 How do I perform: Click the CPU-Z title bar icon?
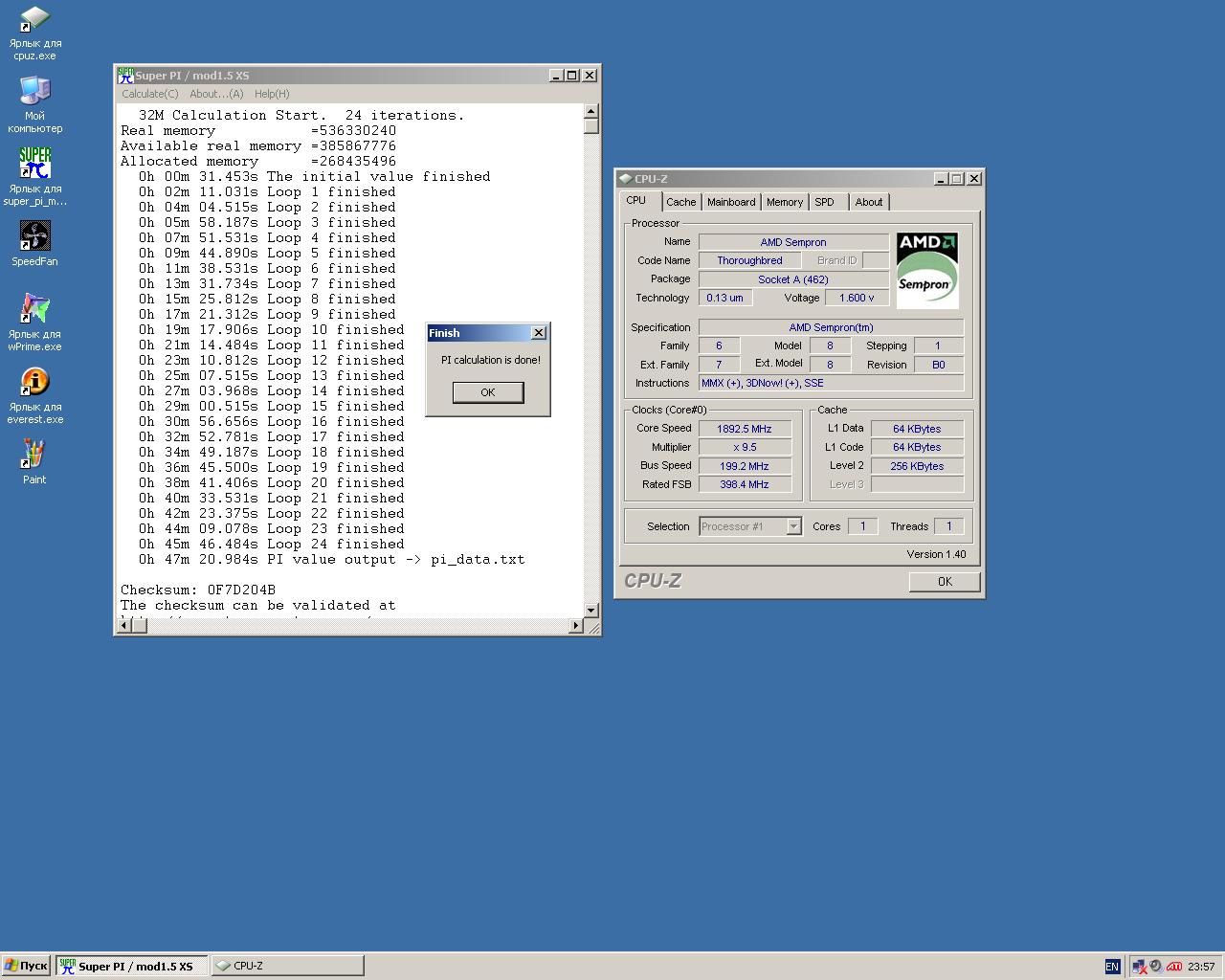(x=625, y=179)
